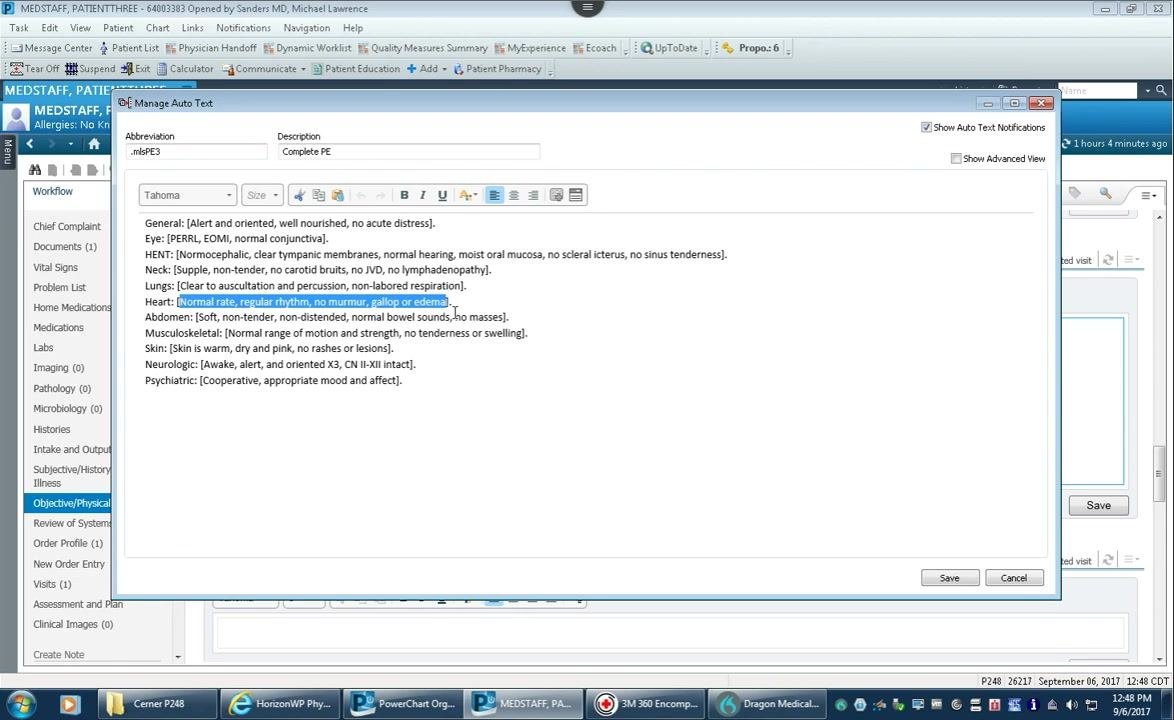Click the last table-style icon in editor toolbar
1174x720 pixels.
point(576,195)
